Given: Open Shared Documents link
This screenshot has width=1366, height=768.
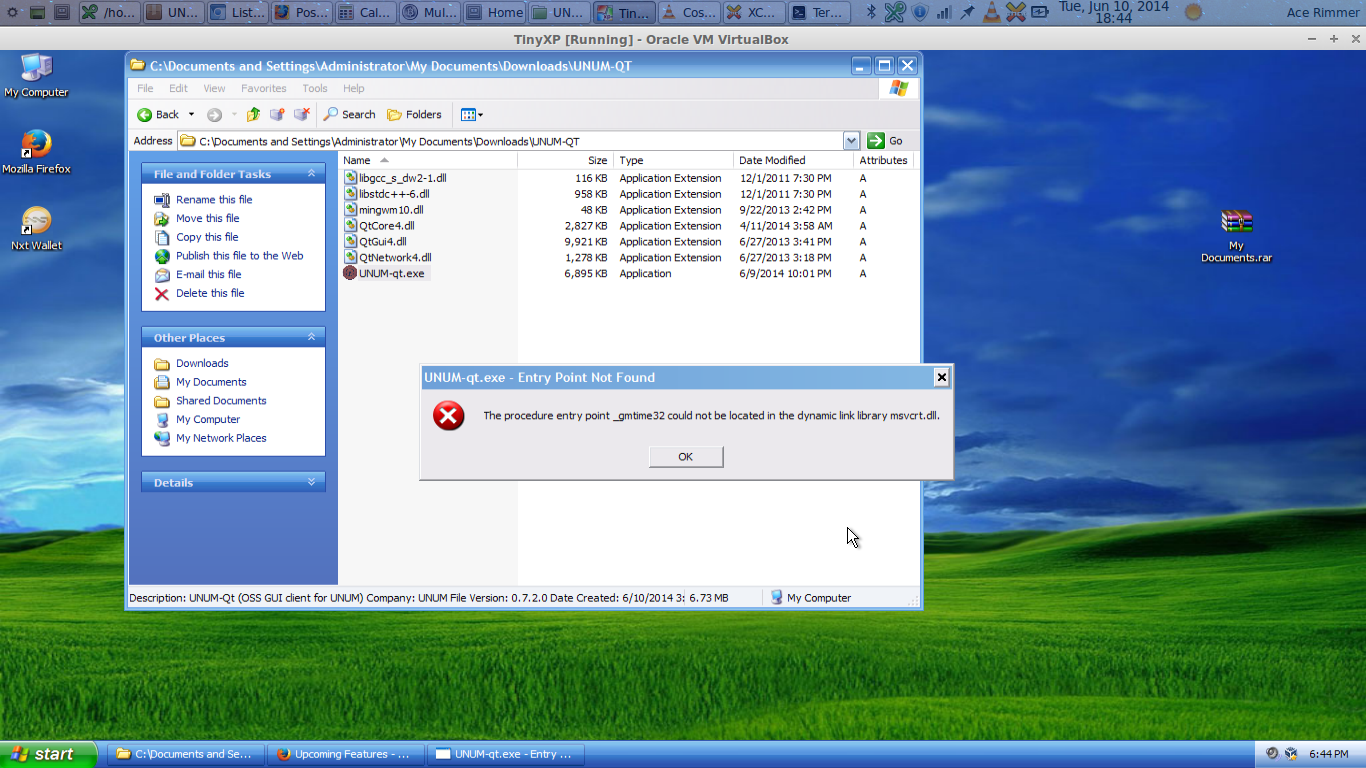Looking at the screenshot, I should point(221,401).
